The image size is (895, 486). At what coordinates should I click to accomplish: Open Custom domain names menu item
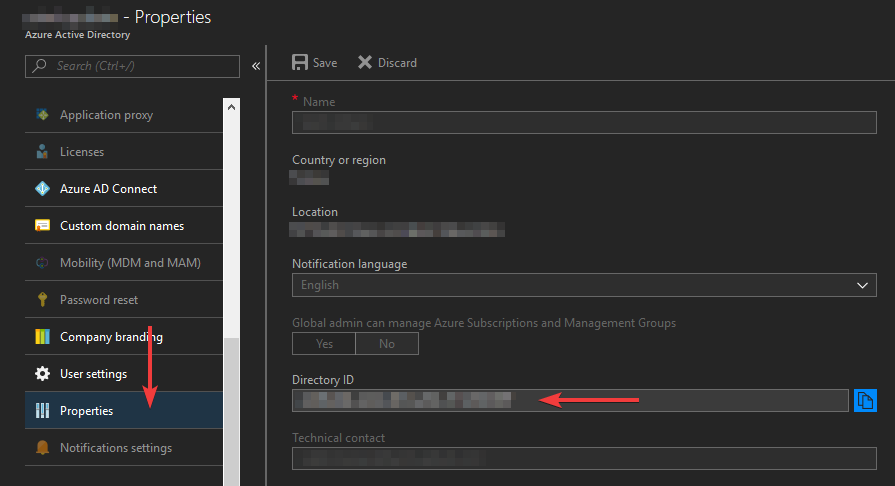(x=124, y=226)
